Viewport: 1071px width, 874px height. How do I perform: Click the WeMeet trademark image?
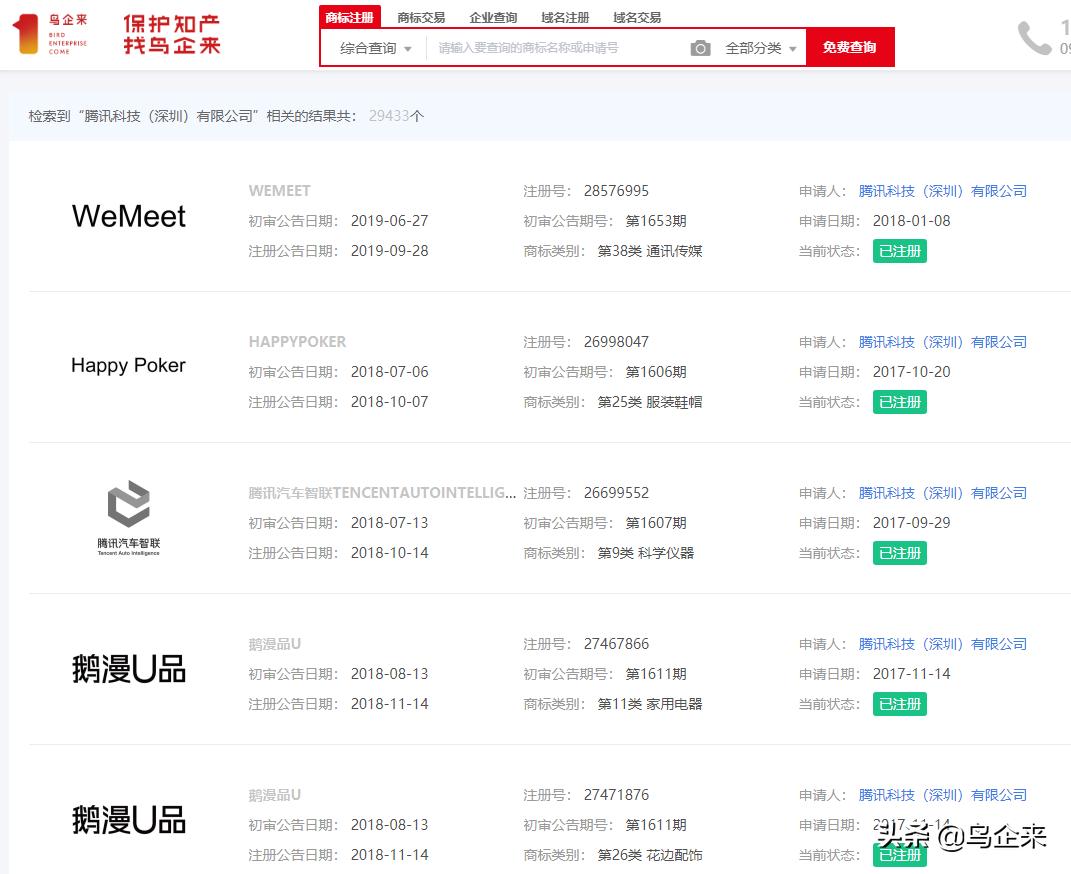128,215
